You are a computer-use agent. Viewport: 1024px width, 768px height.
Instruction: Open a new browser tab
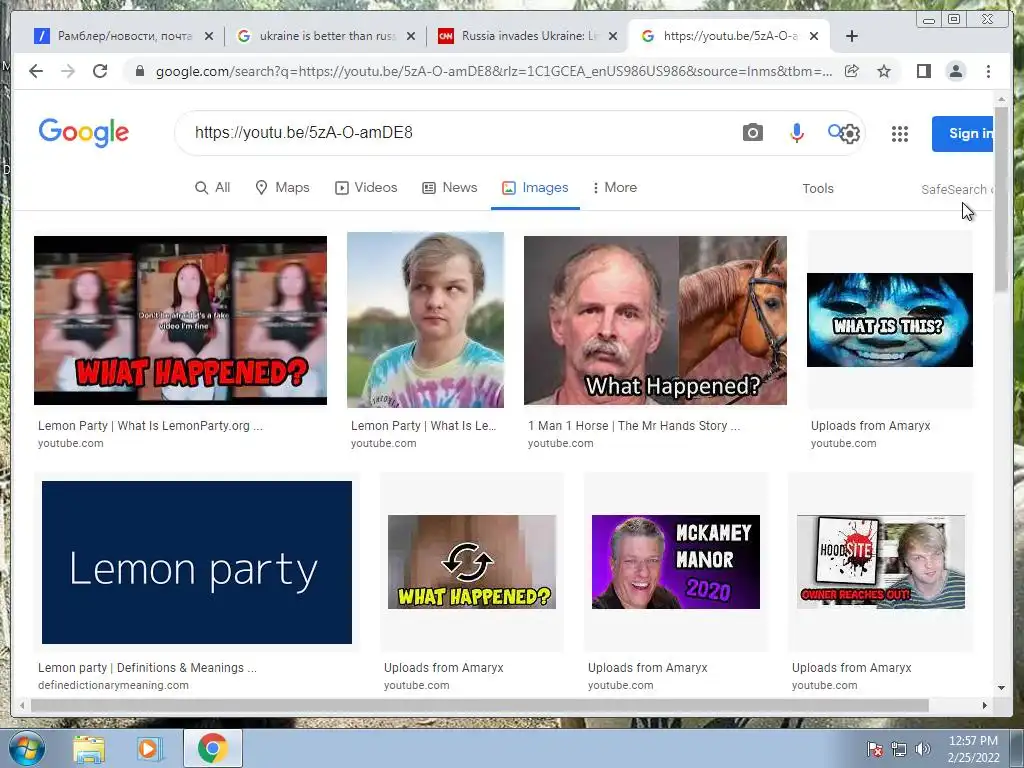click(852, 36)
